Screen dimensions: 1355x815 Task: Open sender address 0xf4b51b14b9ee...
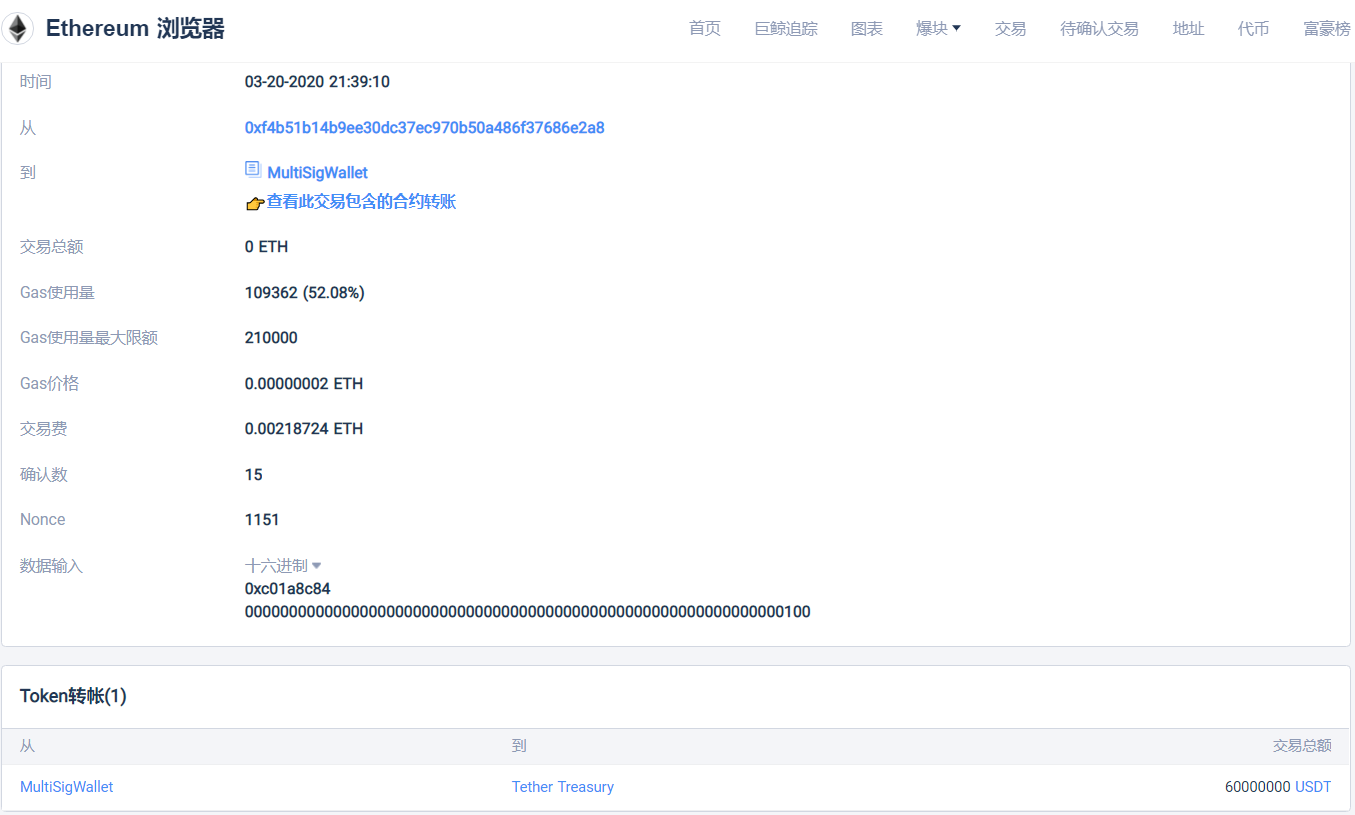pos(424,128)
